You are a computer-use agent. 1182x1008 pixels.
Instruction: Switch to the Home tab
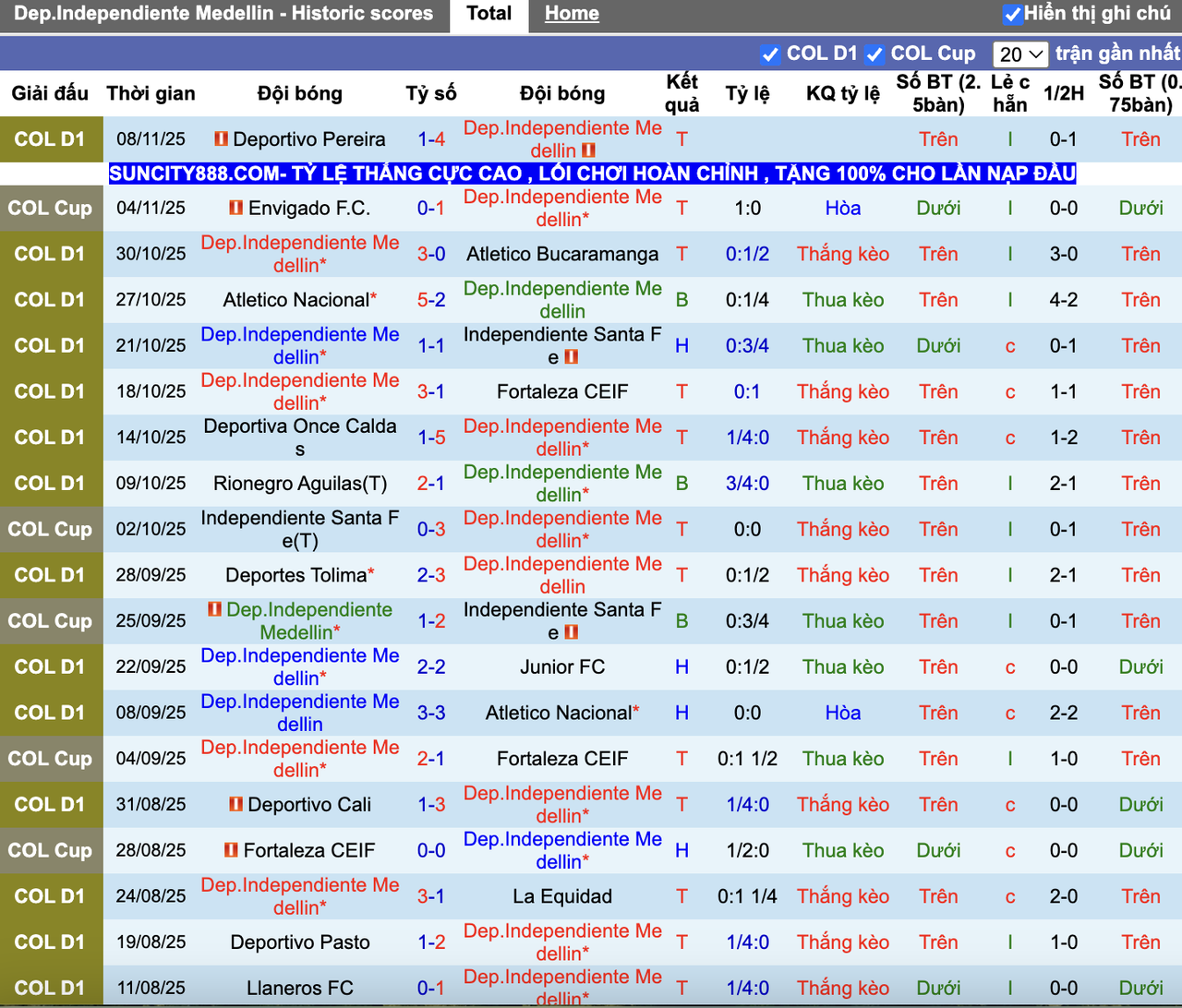click(572, 14)
